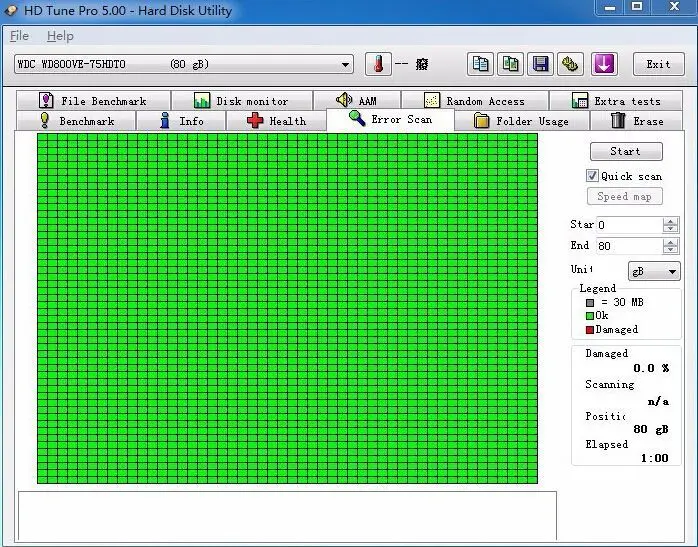Click the Start scan button
The width and height of the screenshot is (698, 547).
coord(626,151)
